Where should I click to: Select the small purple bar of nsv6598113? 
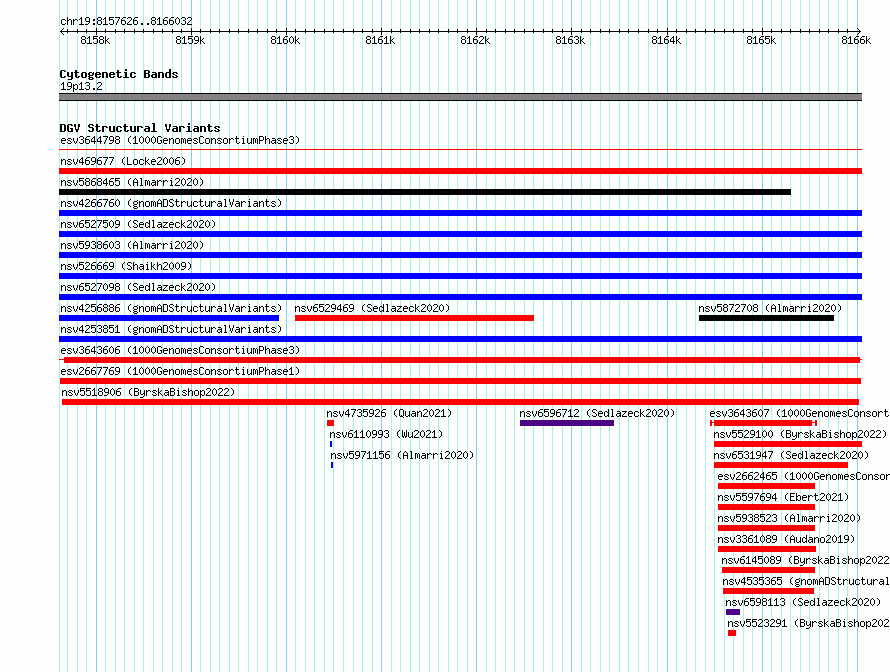pos(733,612)
